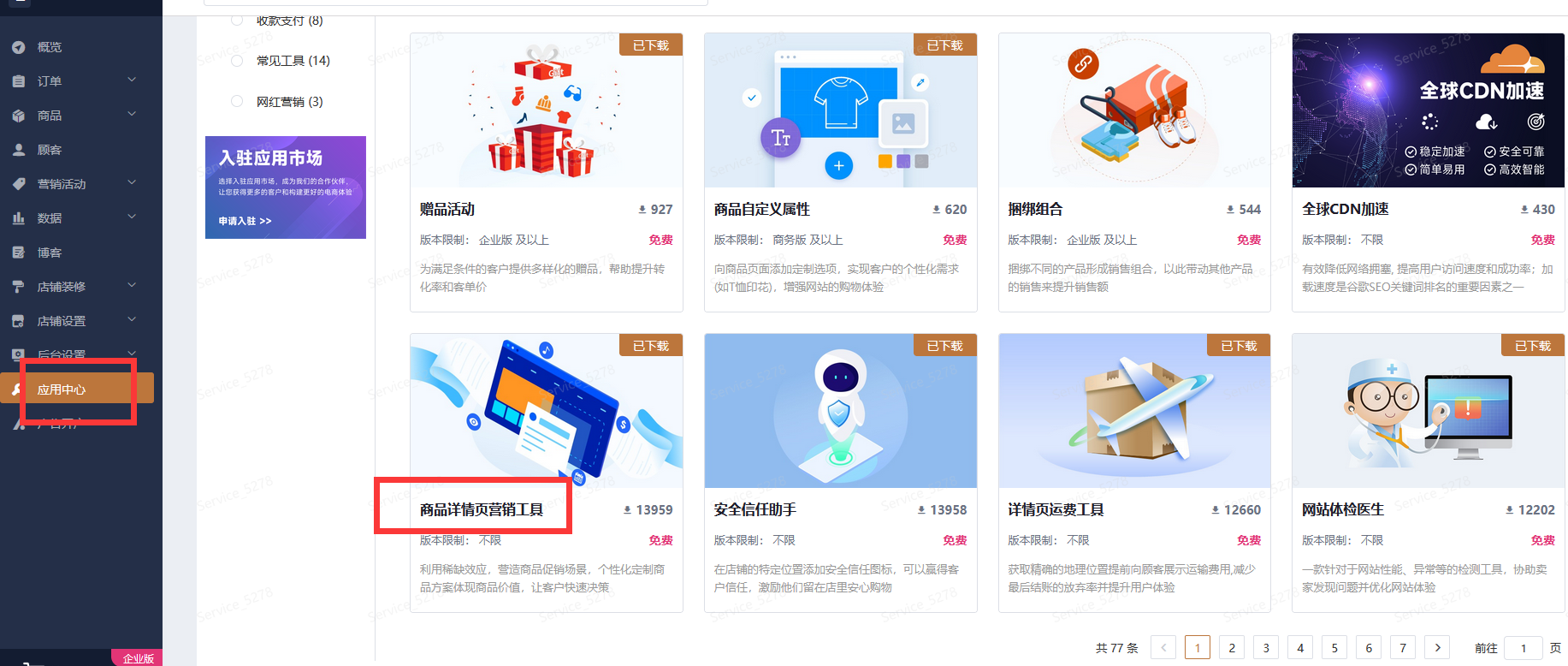This screenshot has width=1568, height=666.
Task: Click the 营销活动 tag icon
Action: click(19, 184)
